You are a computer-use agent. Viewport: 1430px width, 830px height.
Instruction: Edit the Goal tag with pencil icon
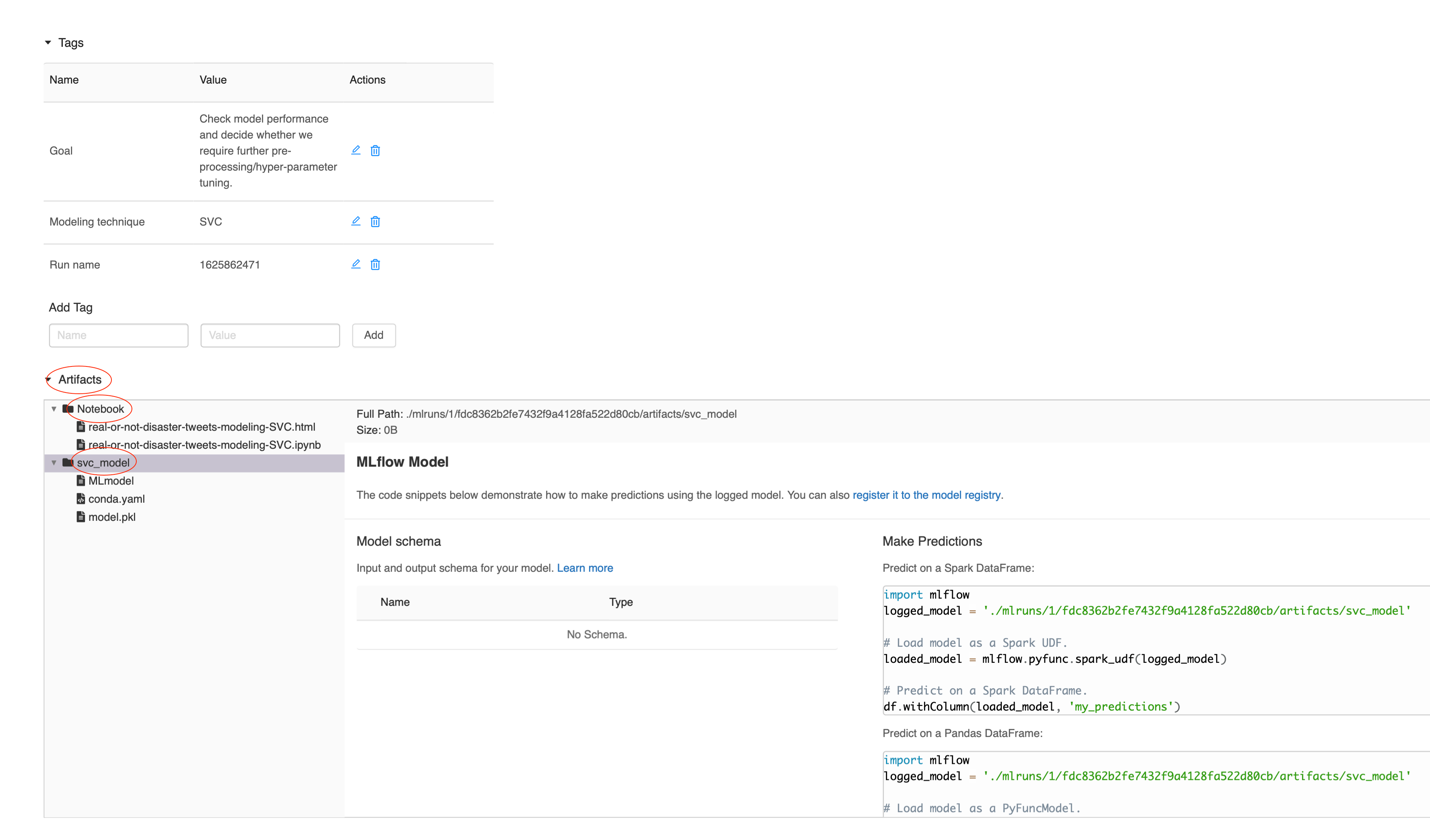[x=356, y=151]
